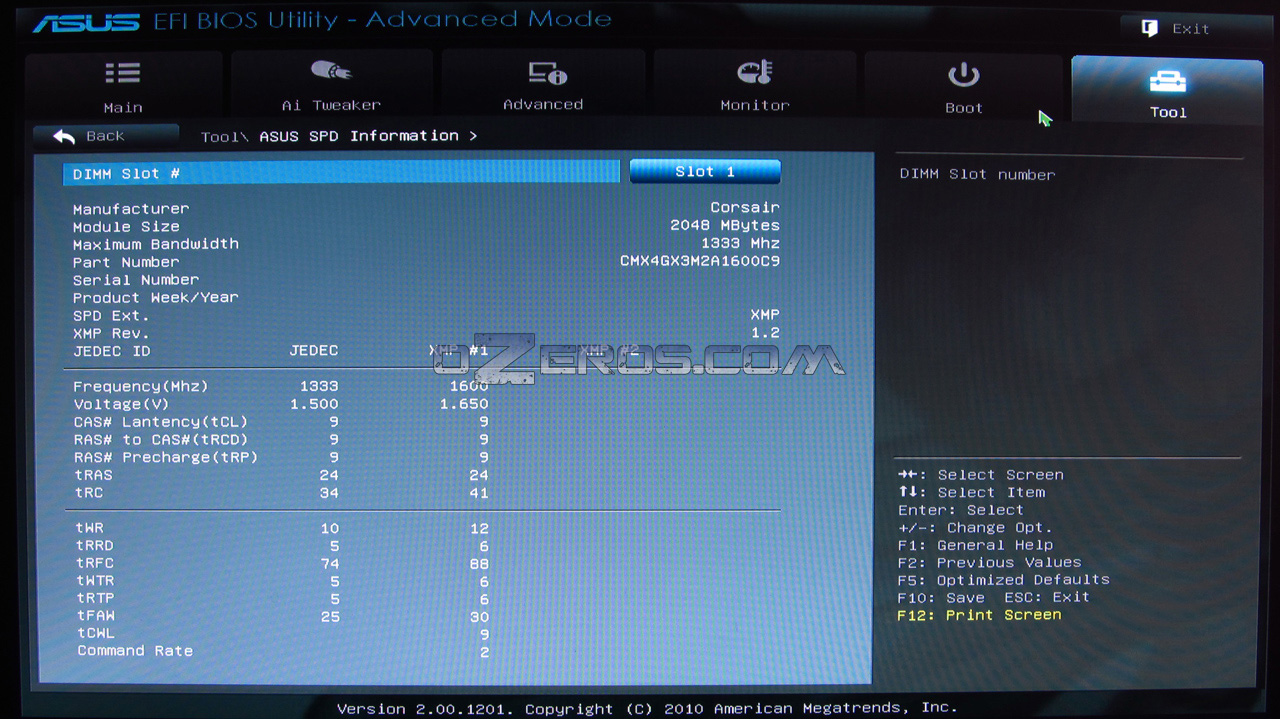Select the tRC XMP value 41
1280x719 pixels.
tap(479, 493)
